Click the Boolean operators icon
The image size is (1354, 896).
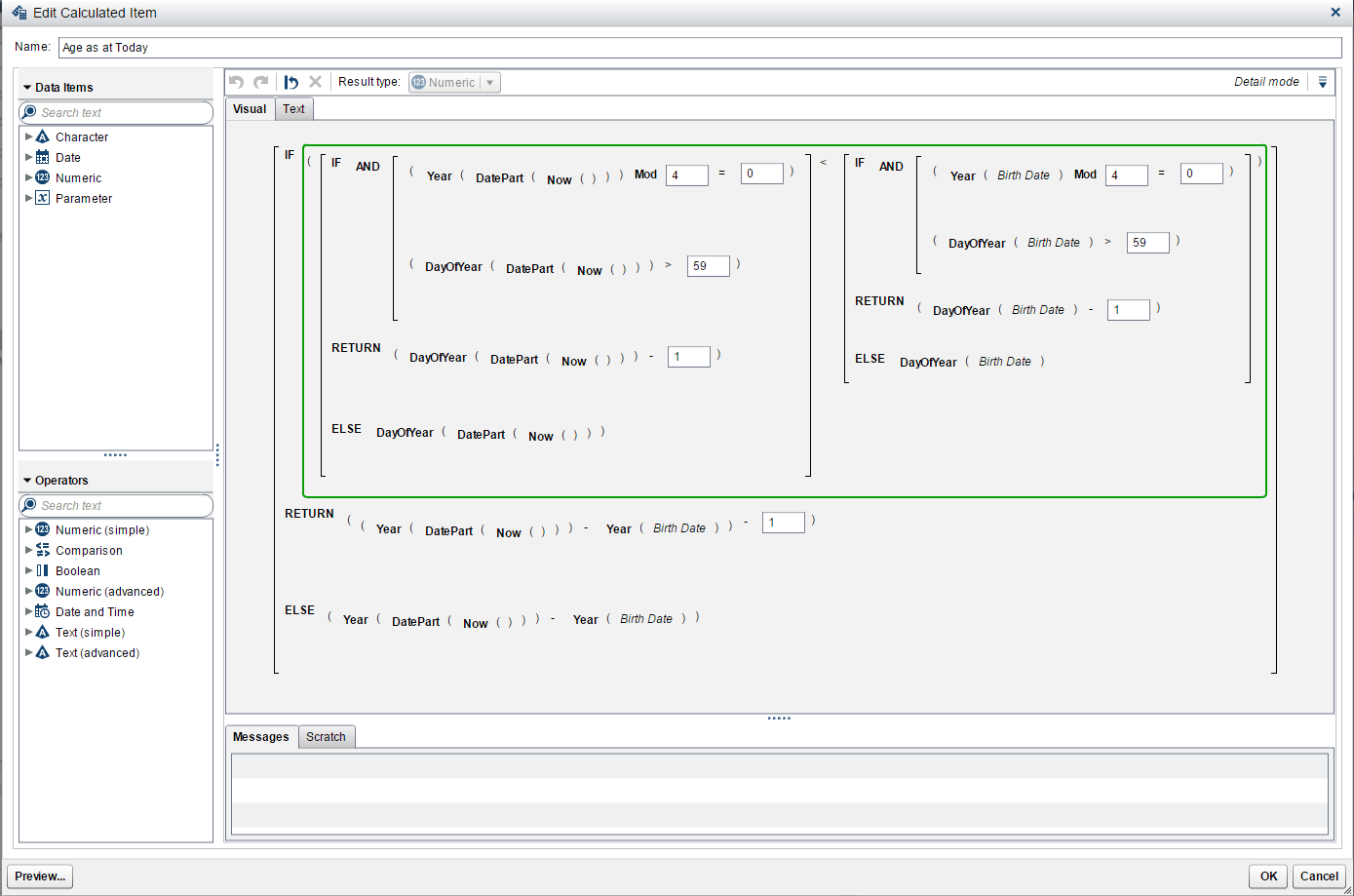click(43, 570)
